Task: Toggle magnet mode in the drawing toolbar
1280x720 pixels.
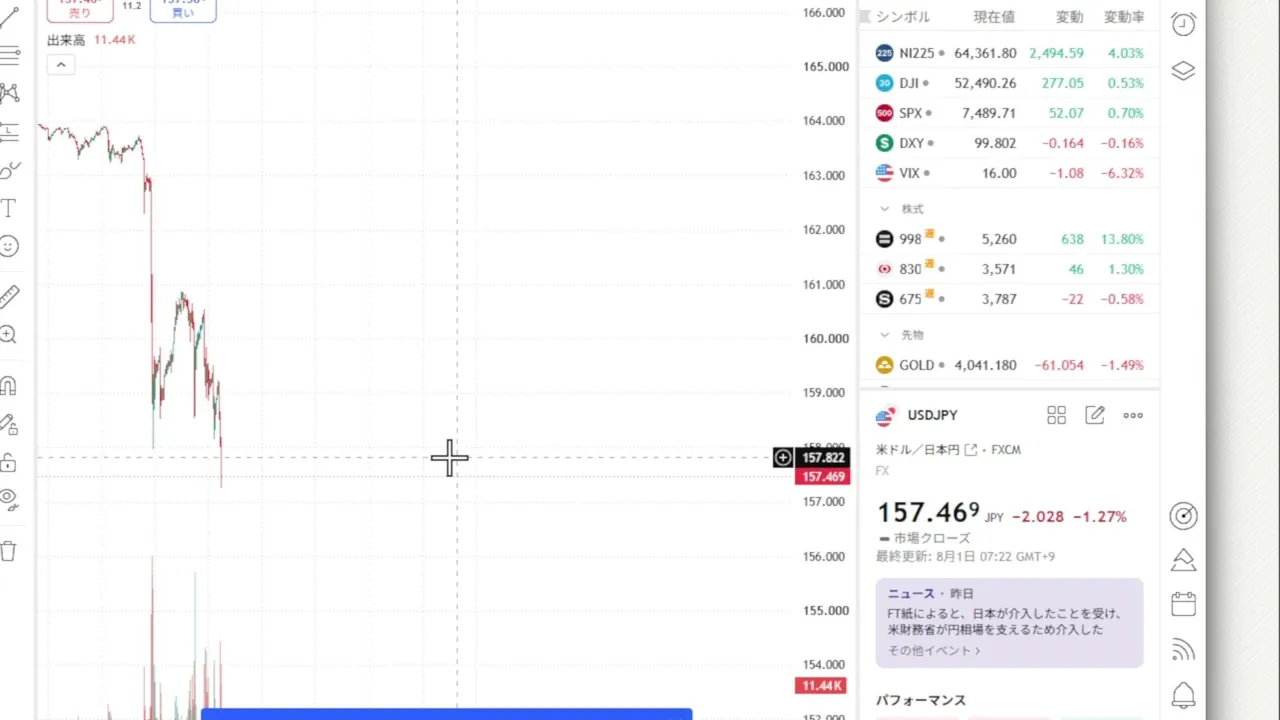Action: (9, 386)
